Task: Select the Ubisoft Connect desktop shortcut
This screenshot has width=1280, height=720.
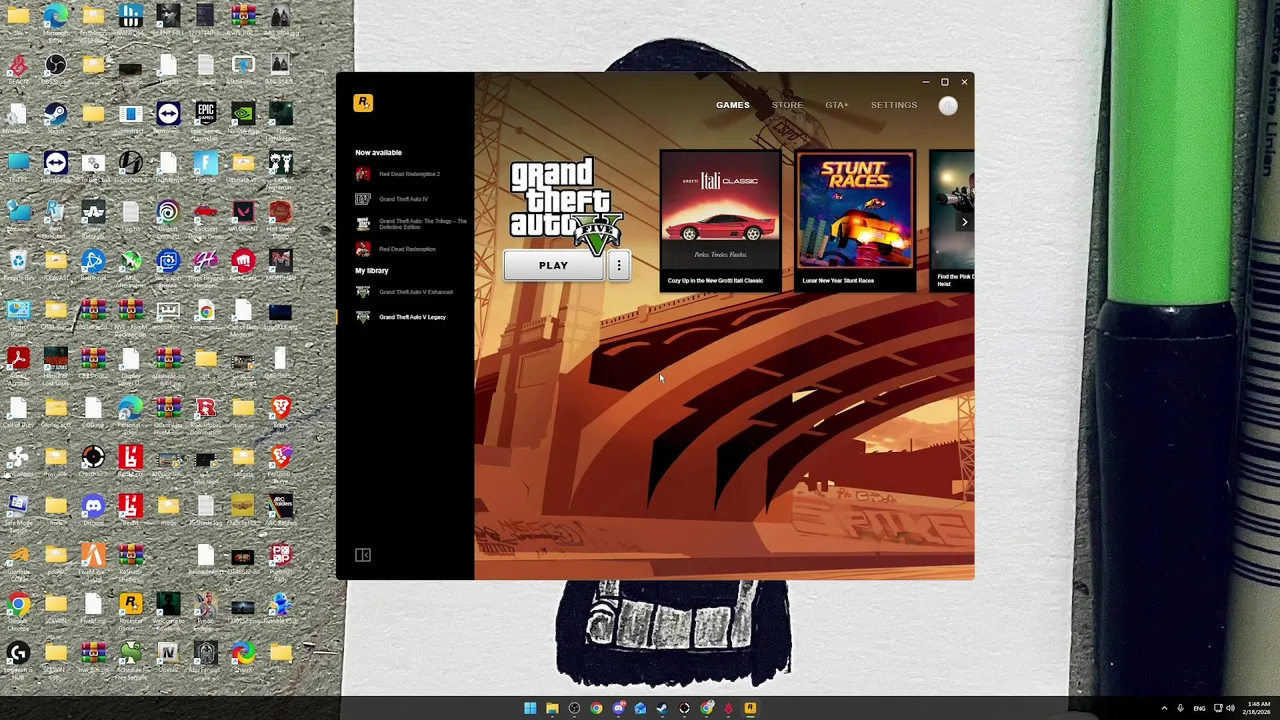Action: (168, 218)
